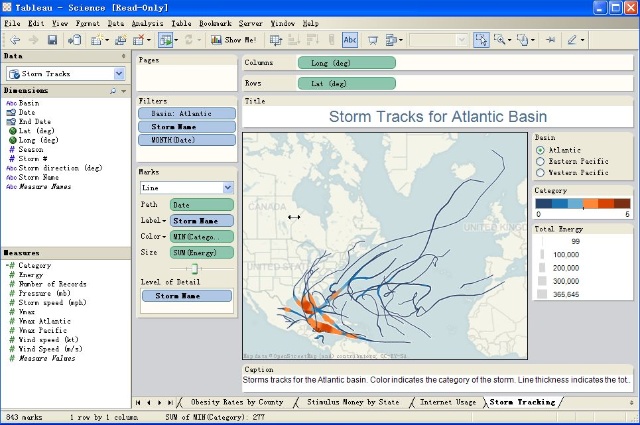The image size is (640, 425).
Task: Click the orange Category legend swatch
Action: (591, 204)
